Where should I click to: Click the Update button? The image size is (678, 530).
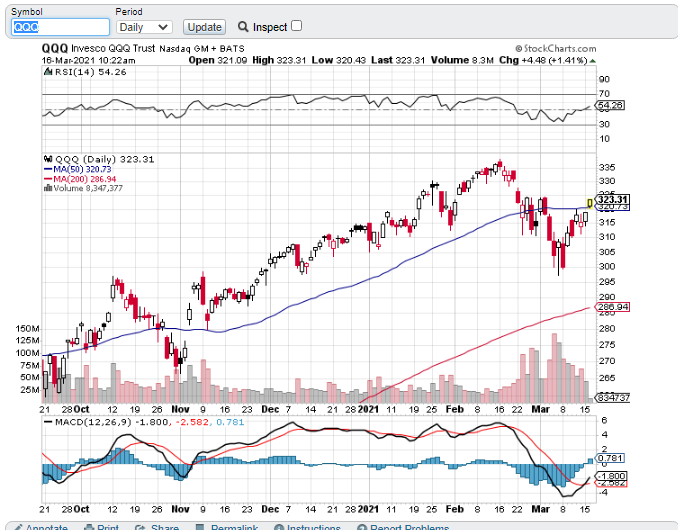click(x=204, y=27)
